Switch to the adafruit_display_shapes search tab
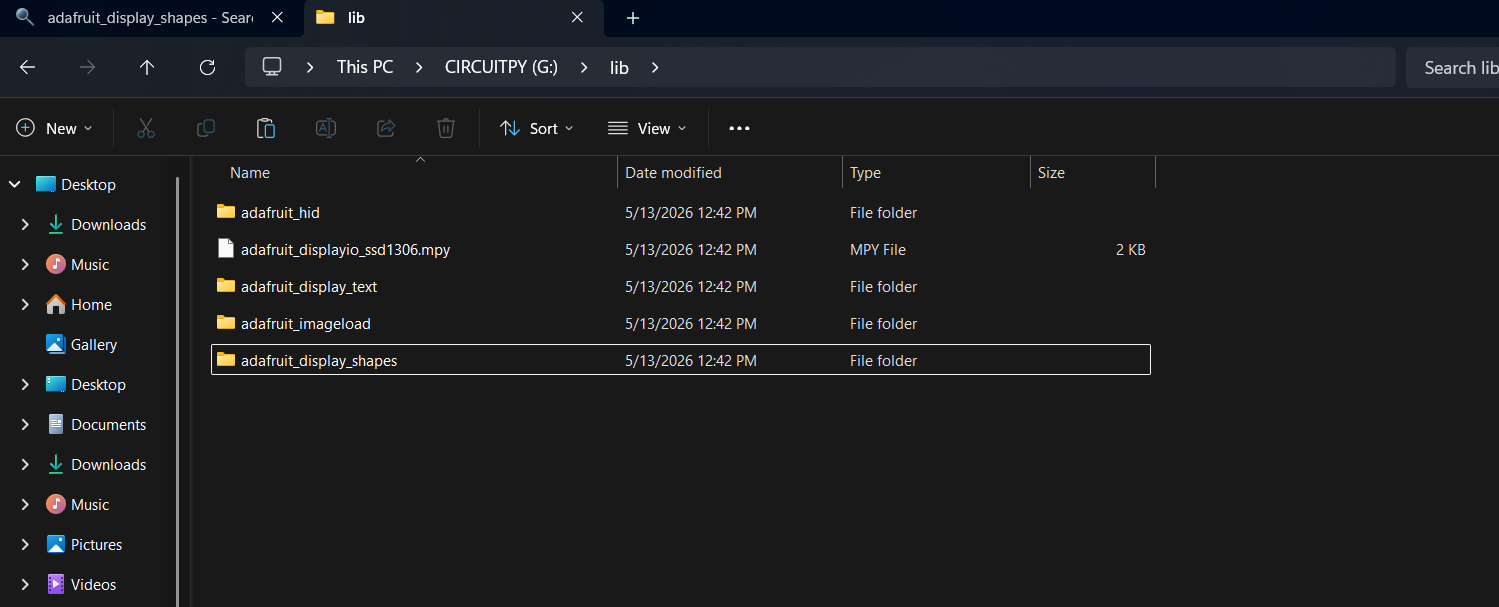Screen dimensions: 1499x607 pyautogui.click(x=150, y=18)
